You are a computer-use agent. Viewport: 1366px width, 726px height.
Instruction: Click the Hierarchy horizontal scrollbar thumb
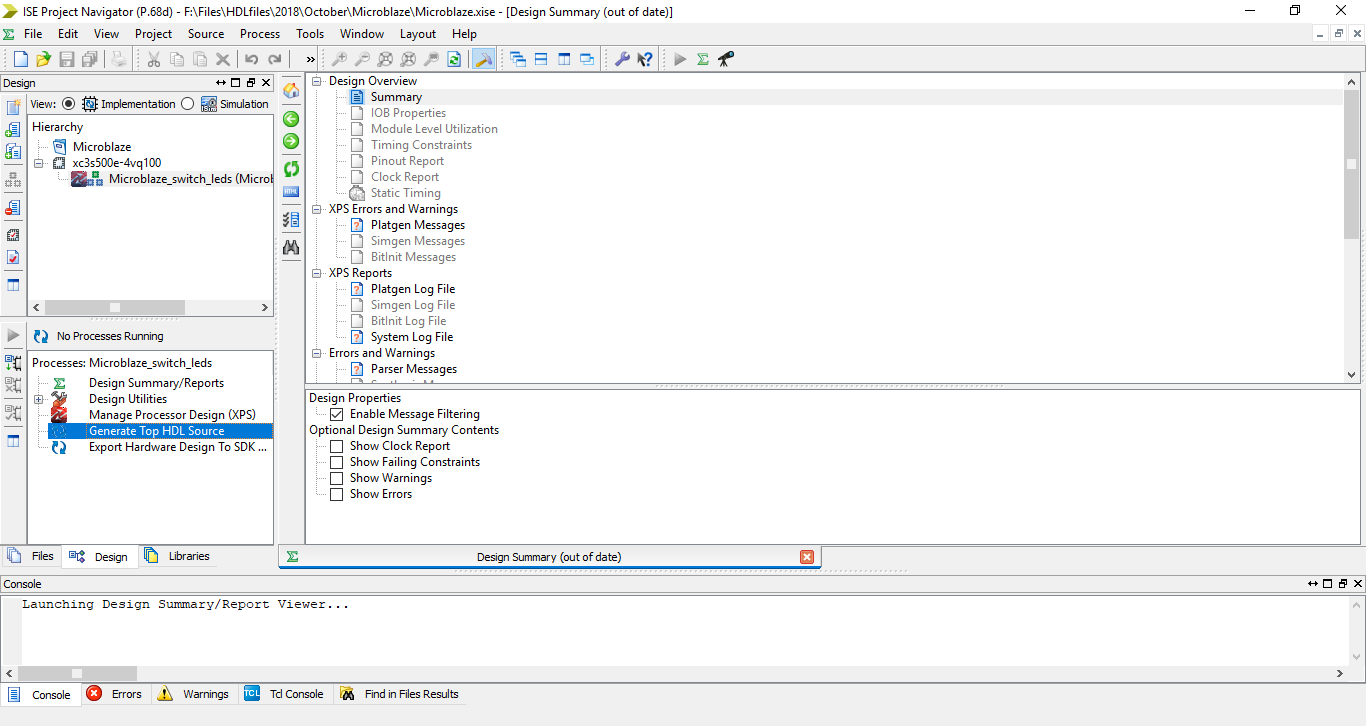pos(115,308)
